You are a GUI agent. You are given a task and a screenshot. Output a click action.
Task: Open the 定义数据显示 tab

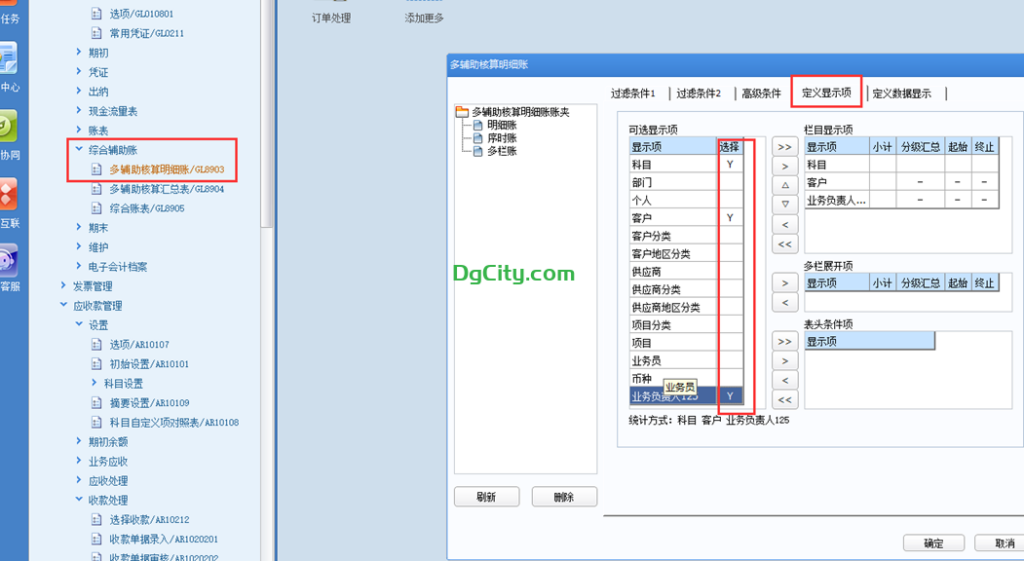pos(902,94)
